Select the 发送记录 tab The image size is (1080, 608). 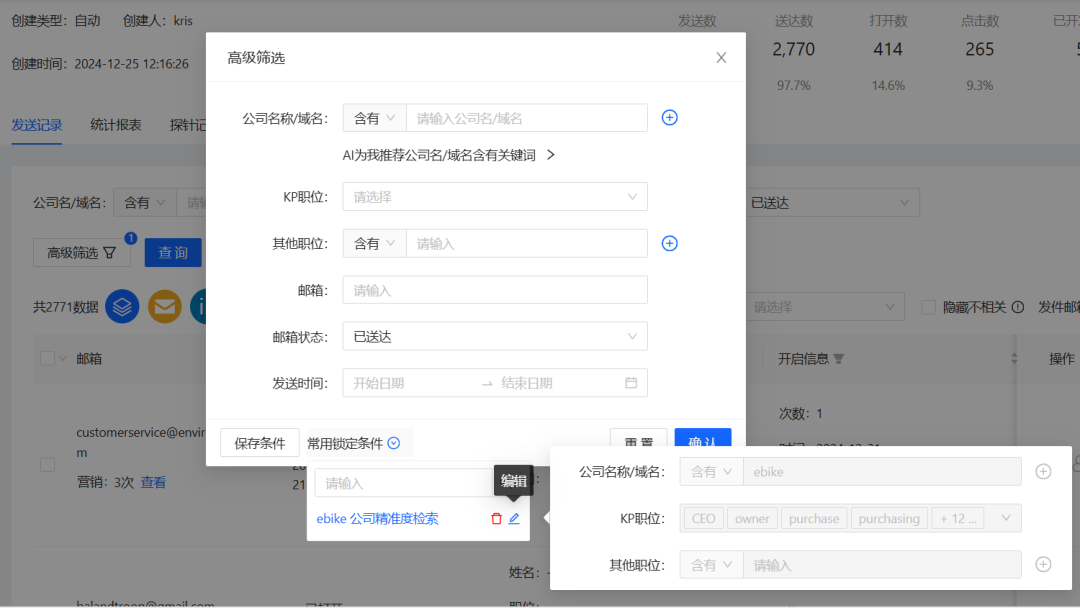pyautogui.click(x=37, y=125)
